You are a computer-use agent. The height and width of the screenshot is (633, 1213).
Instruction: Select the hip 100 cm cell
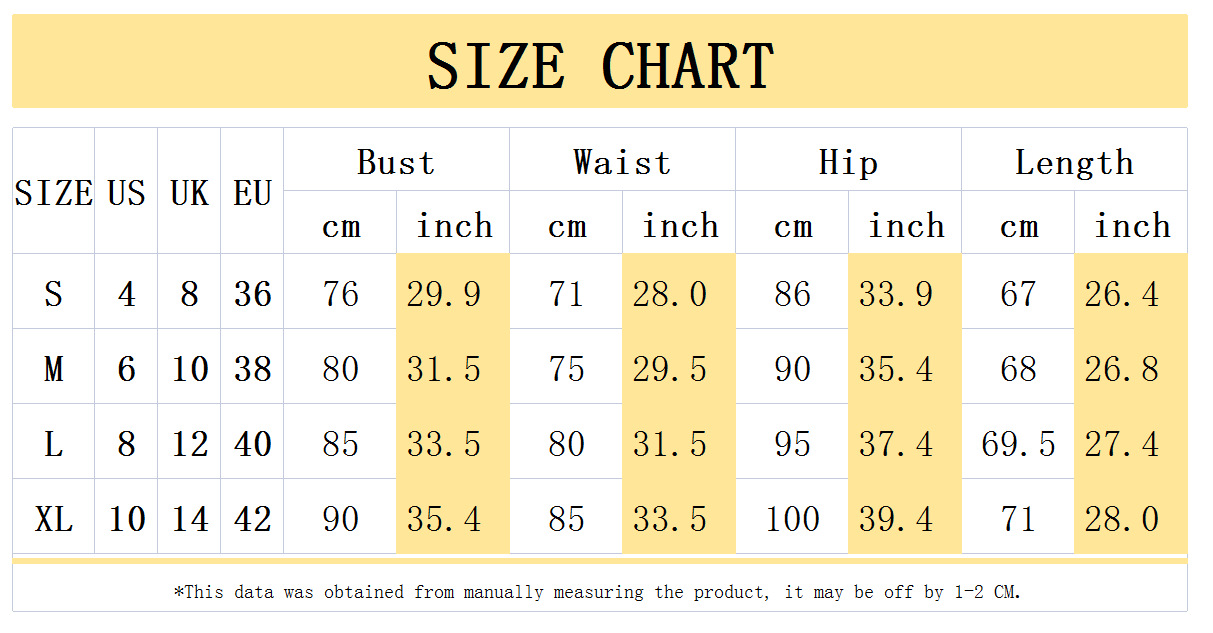pos(792,519)
